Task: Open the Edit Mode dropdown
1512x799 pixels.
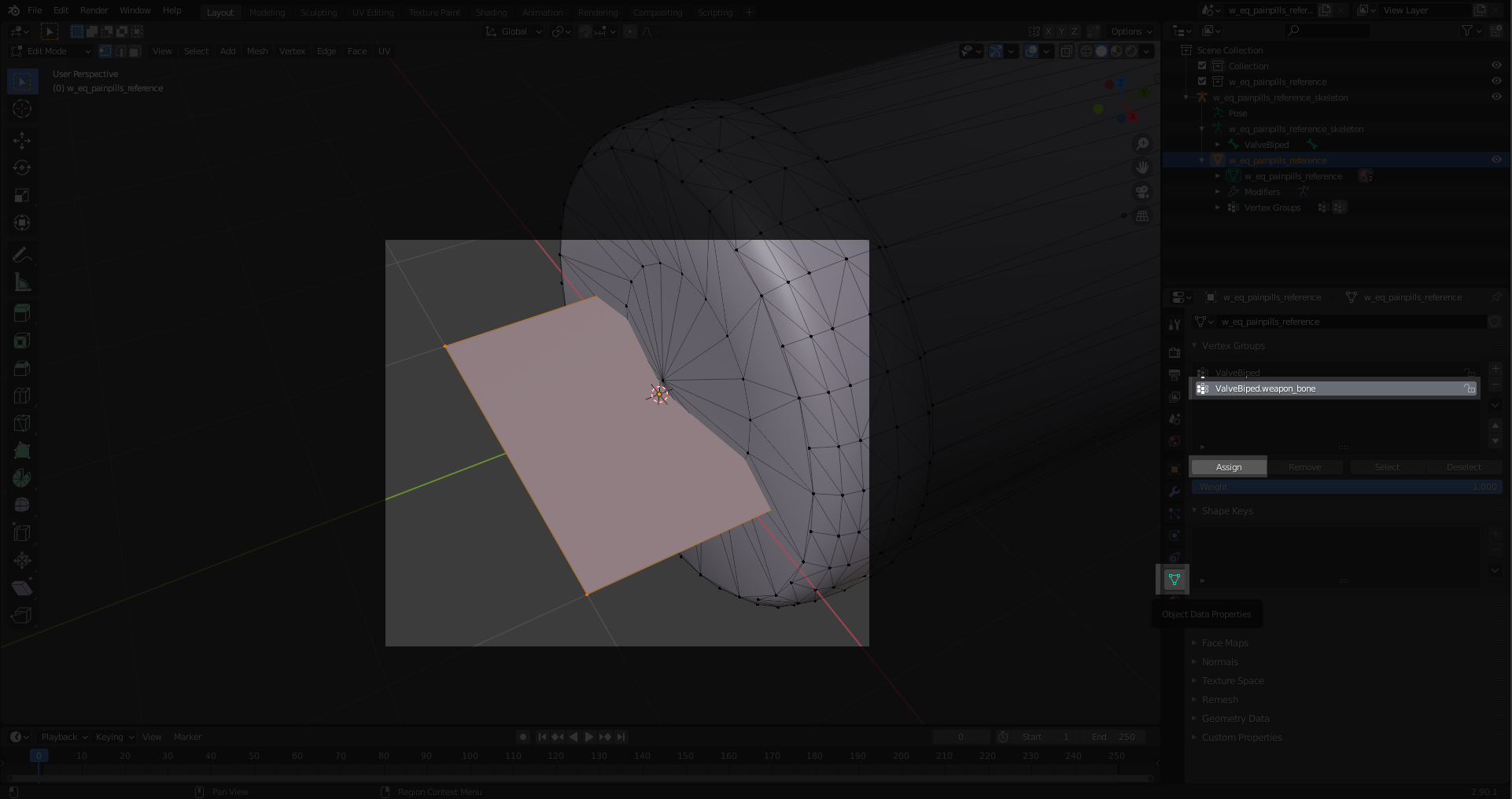Action: point(50,51)
